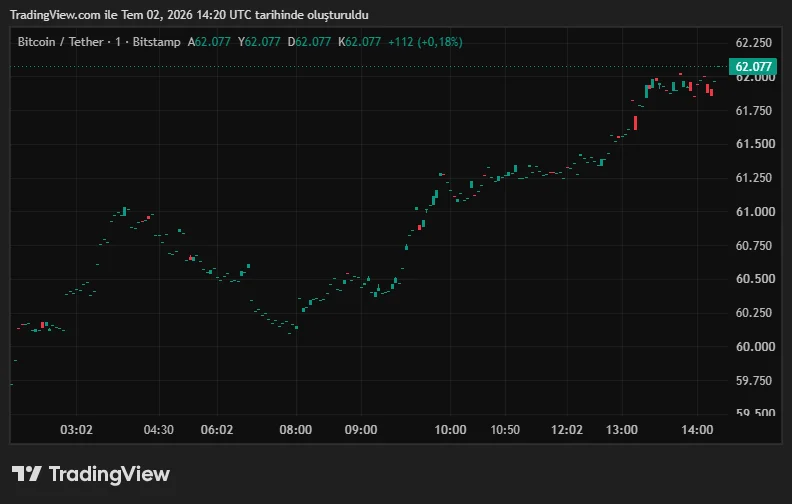Click the 60.000 price axis label
Viewport: 792px width, 504px height.
click(x=755, y=346)
